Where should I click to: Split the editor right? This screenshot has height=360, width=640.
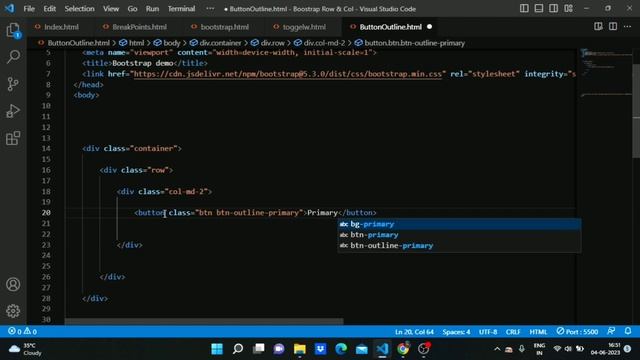[x=613, y=27]
